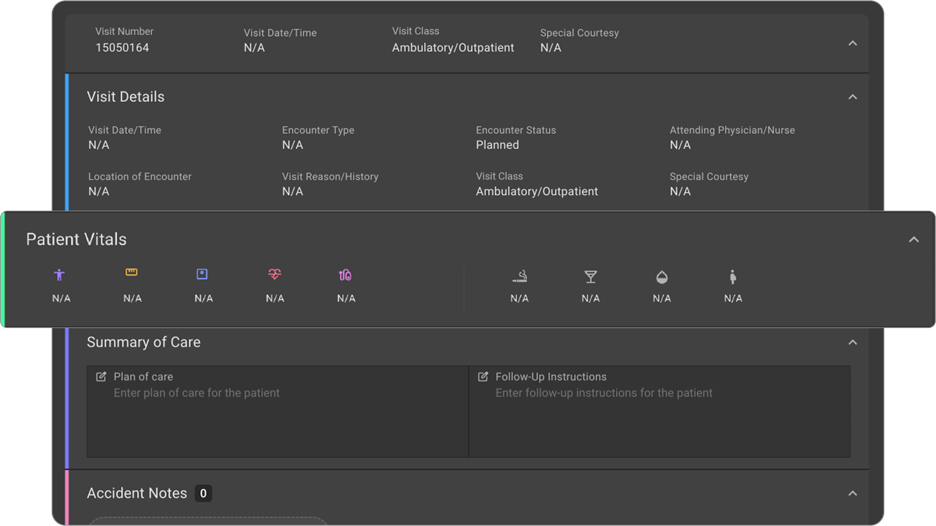Collapse the visit header summary row

pyautogui.click(x=852, y=44)
